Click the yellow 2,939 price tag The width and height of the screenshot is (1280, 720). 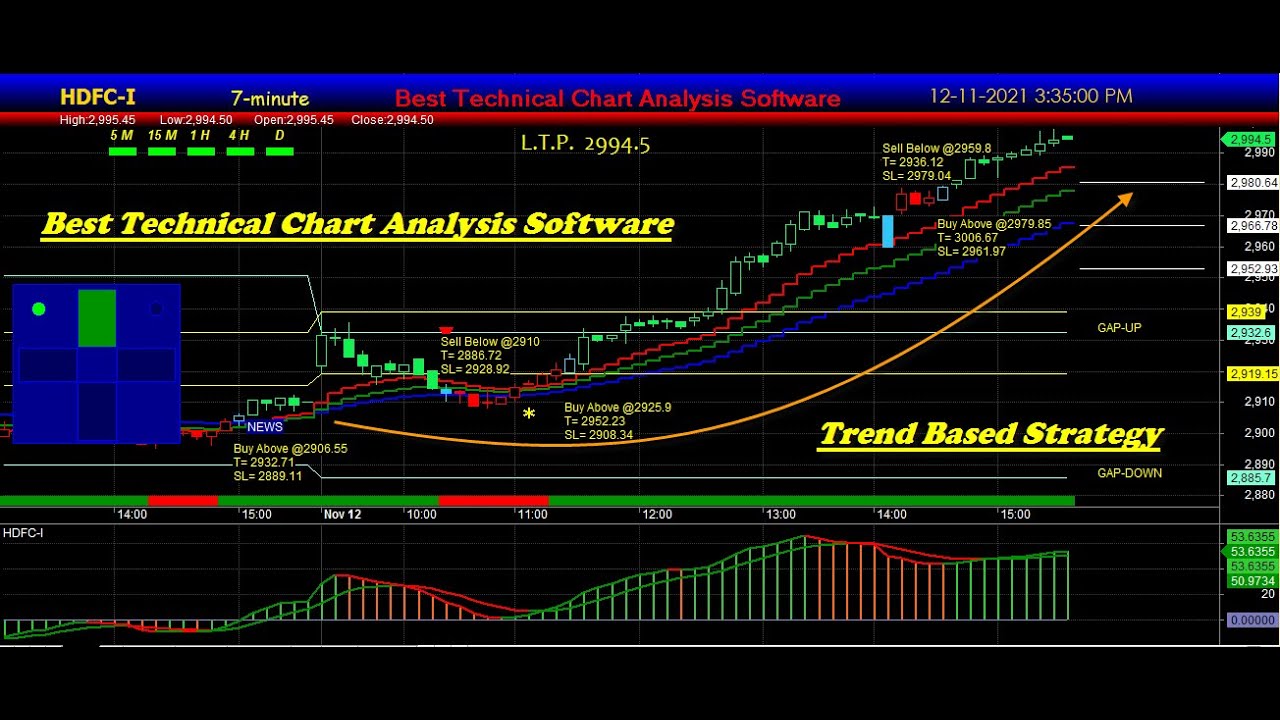[1247, 312]
